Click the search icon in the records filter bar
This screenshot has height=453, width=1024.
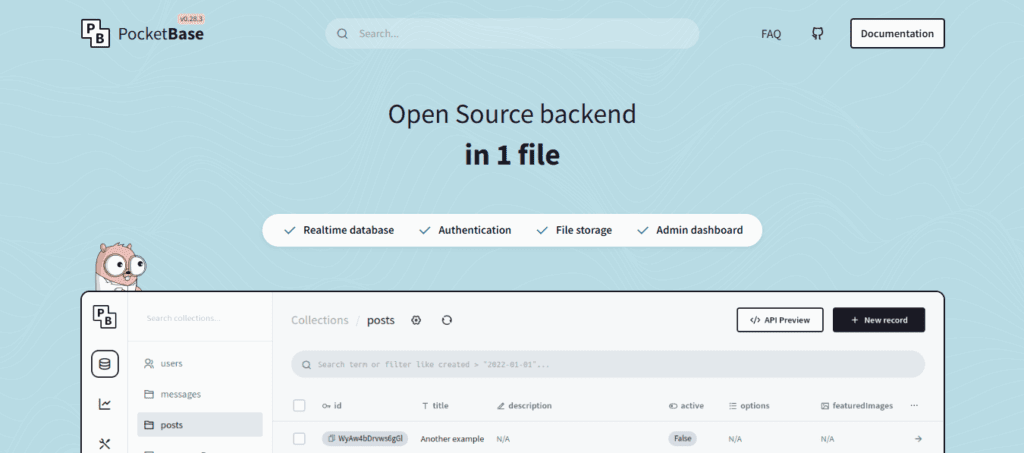306,364
